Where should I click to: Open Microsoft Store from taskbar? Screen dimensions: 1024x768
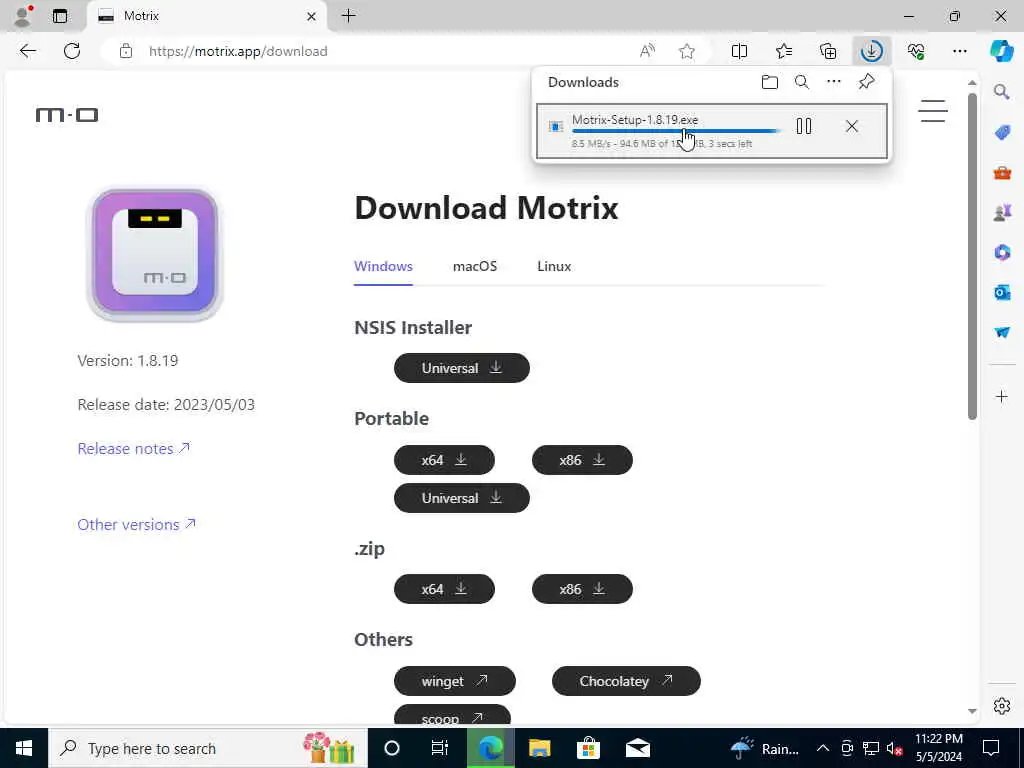[x=588, y=748]
